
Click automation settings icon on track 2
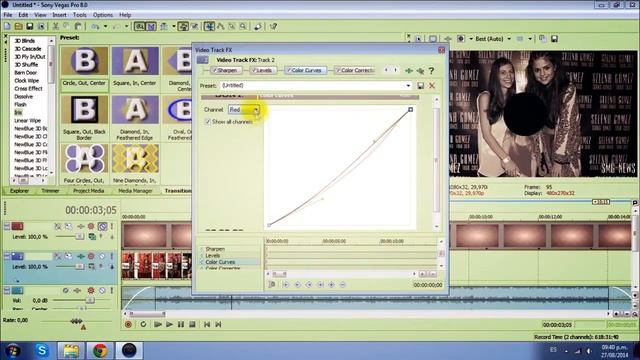pyautogui.click(x=91, y=256)
